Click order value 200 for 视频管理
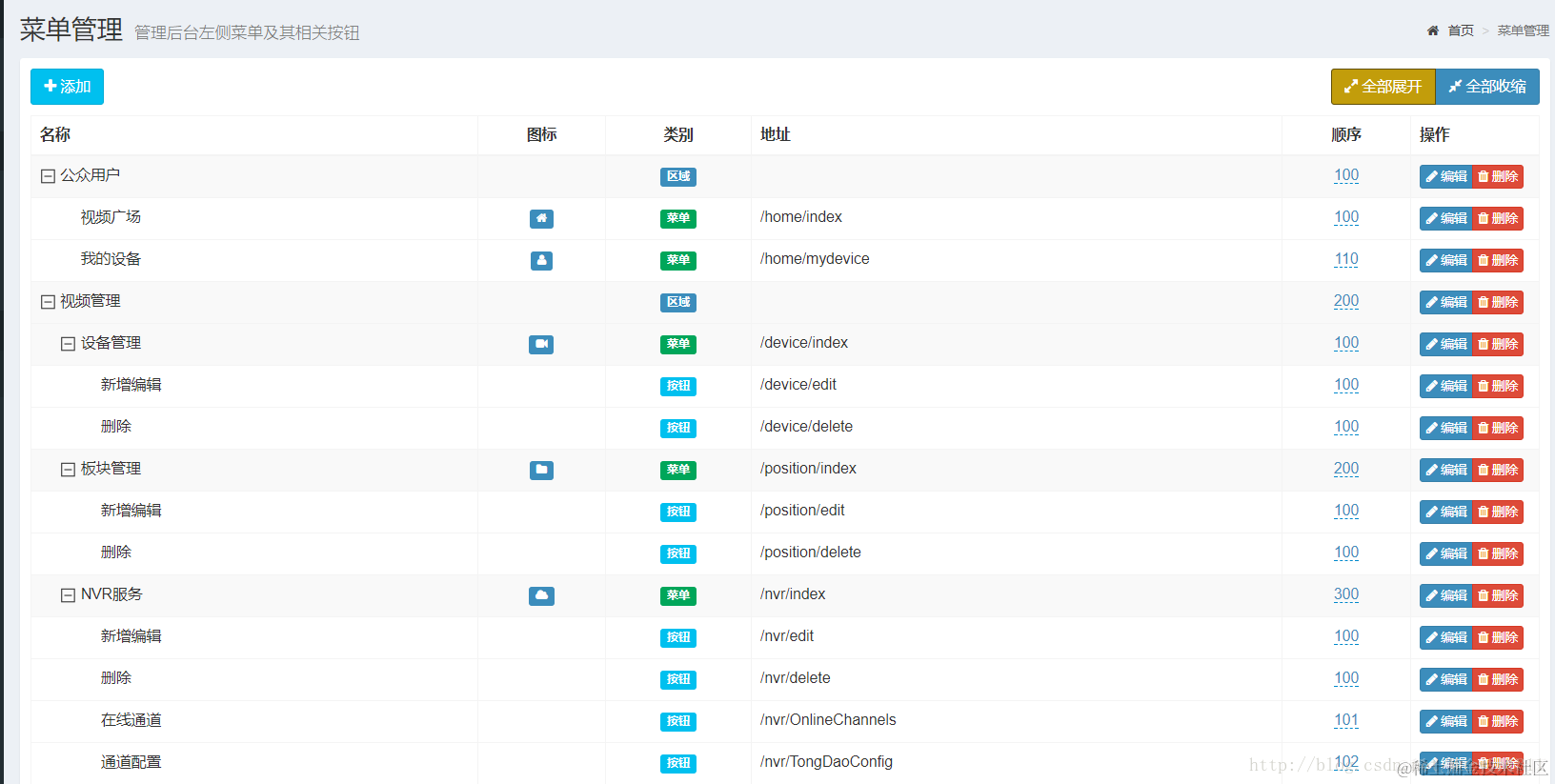1555x784 pixels. (1346, 301)
